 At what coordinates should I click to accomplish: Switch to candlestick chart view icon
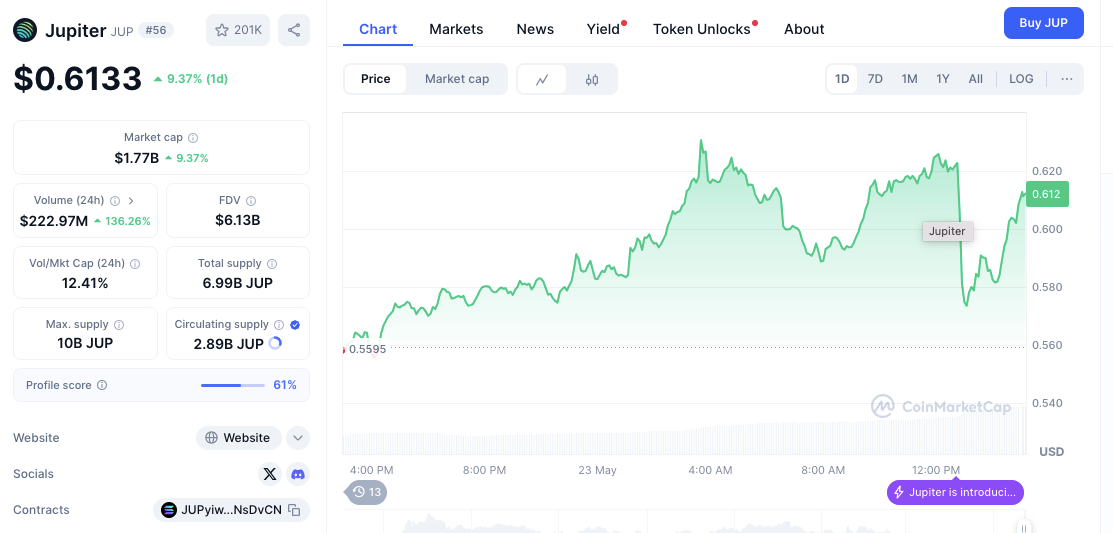tap(592, 79)
